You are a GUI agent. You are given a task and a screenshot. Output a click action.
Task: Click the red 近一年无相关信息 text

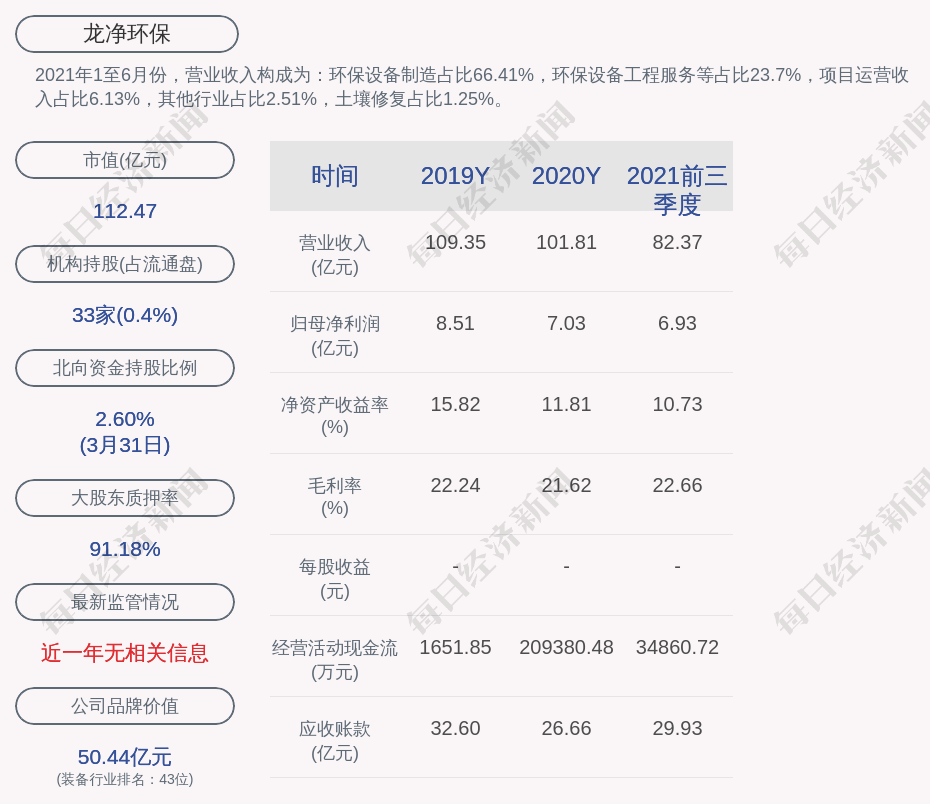[x=125, y=653]
